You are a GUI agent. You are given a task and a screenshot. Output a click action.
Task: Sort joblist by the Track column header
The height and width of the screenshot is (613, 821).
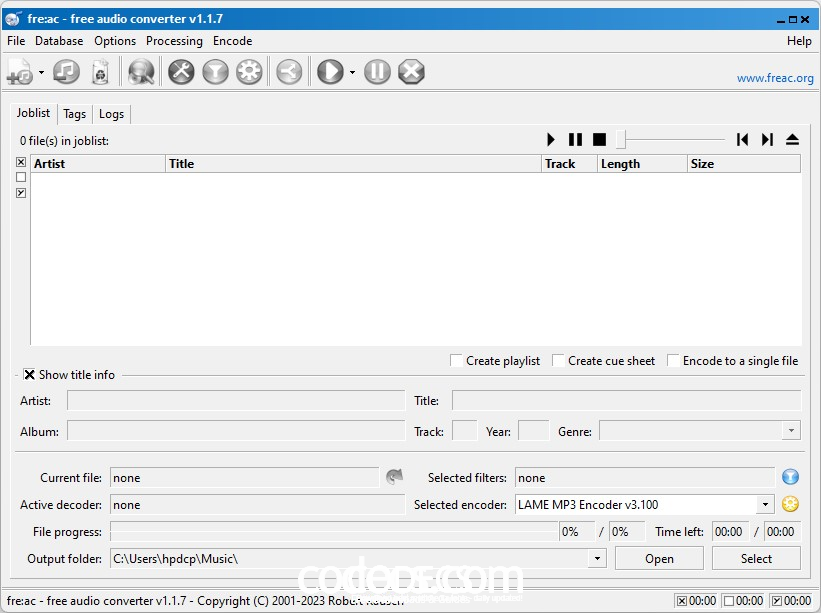coord(570,164)
